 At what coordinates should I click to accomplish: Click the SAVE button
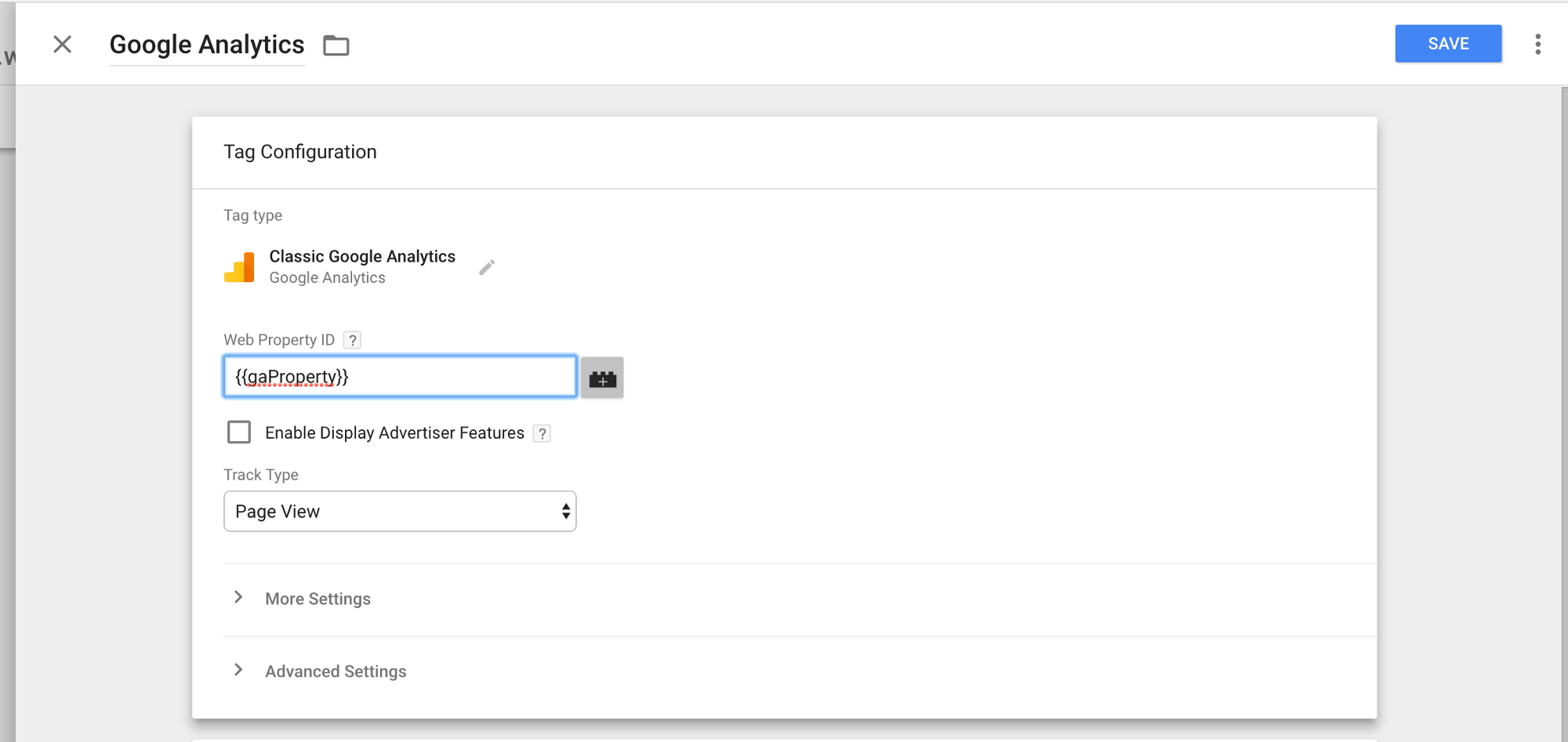1448,44
